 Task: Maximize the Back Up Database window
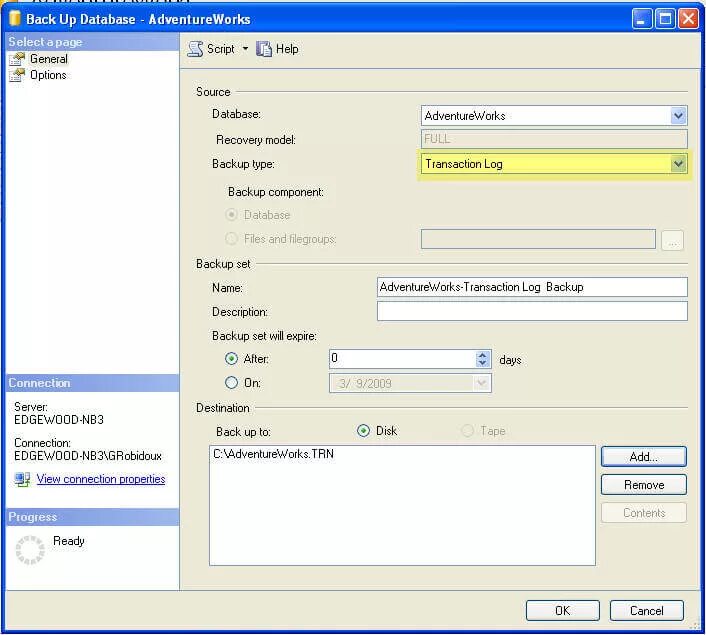click(x=665, y=19)
